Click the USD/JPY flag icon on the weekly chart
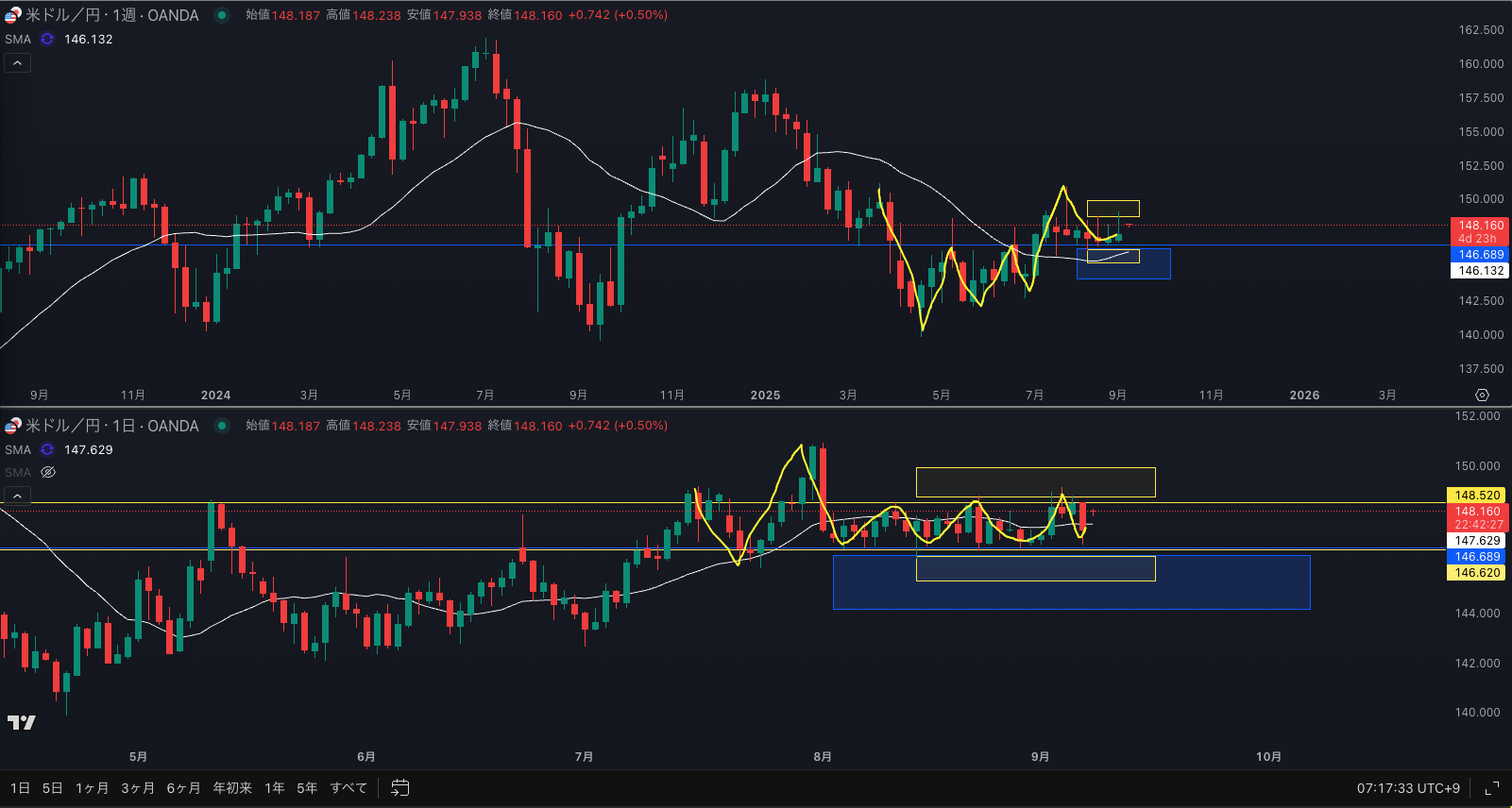The height and width of the screenshot is (808, 1512). click(12, 15)
